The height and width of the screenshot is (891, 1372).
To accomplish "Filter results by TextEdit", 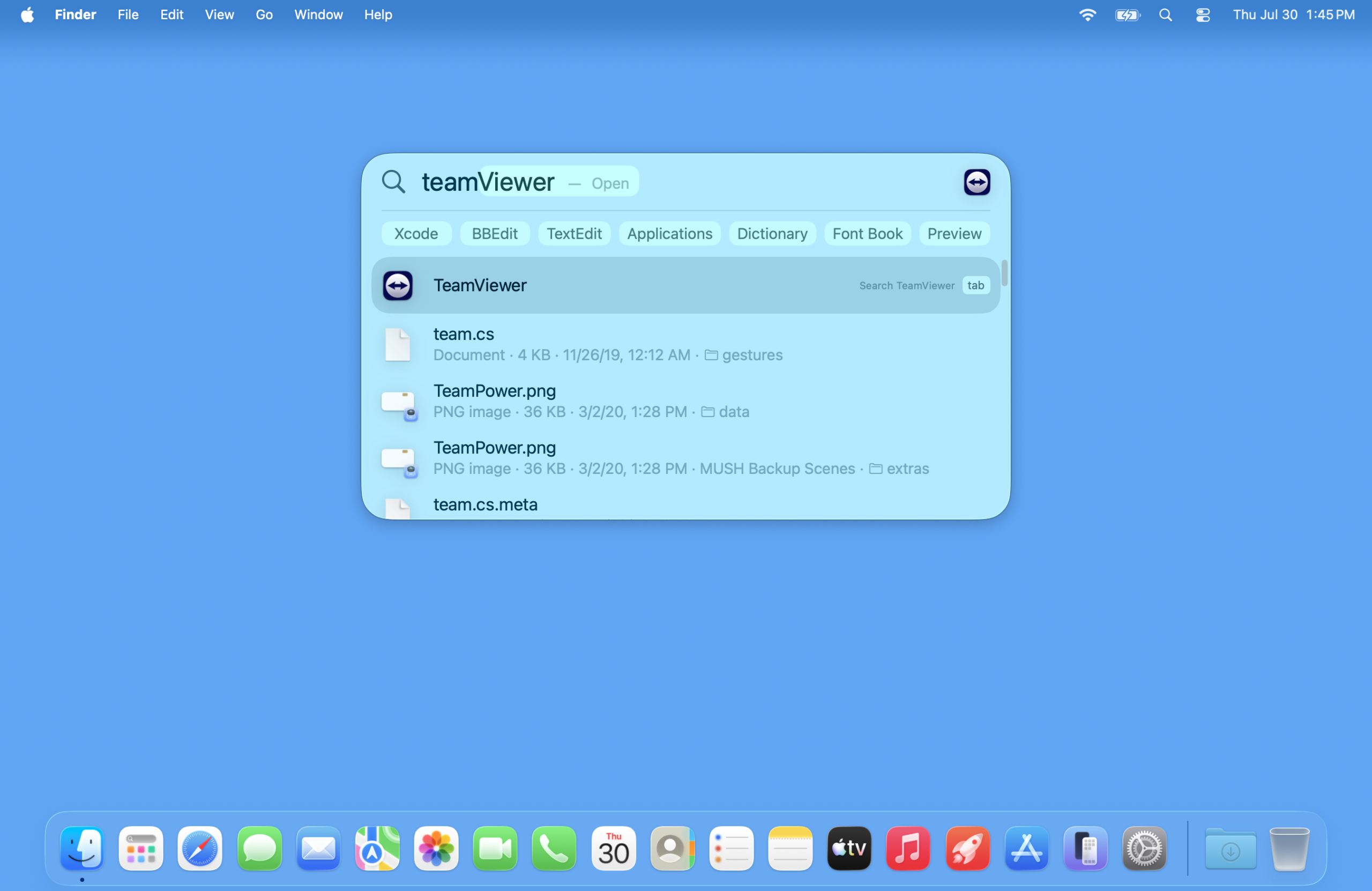I will 574,234.
